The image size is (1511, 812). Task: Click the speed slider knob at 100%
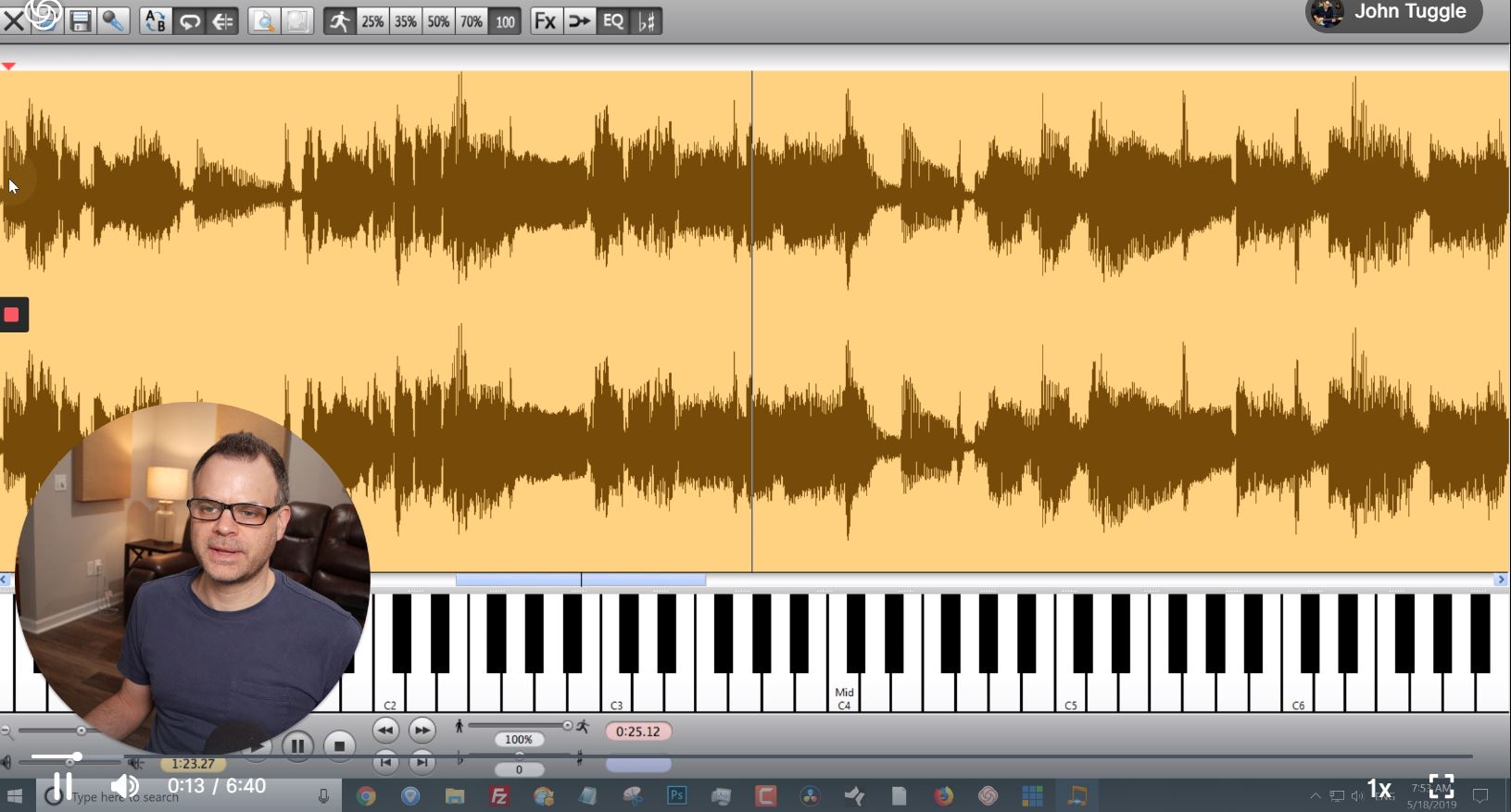[567, 726]
